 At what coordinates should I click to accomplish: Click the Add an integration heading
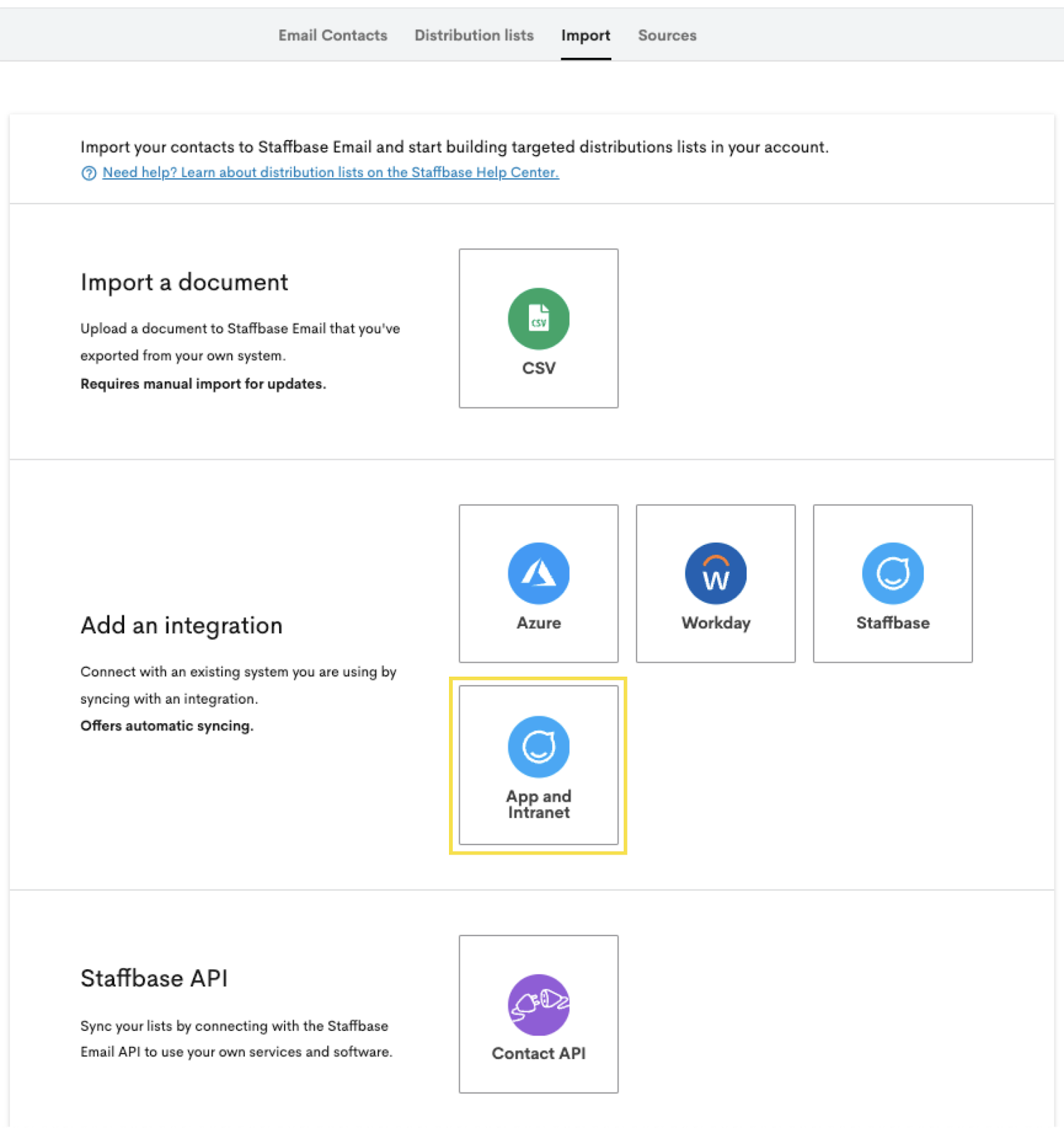click(181, 626)
